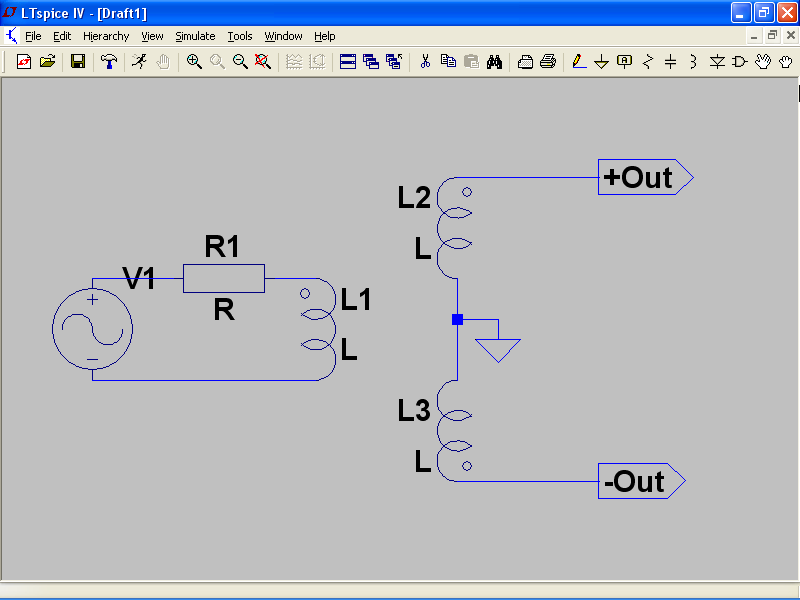Minimize the inner Draft1 document window

click(754, 35)
